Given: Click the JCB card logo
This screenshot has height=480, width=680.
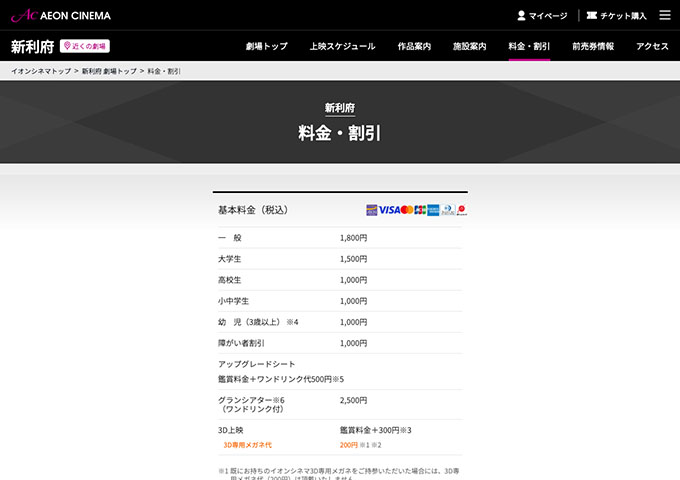Looking at the screenshot, I should click(420, 210).
